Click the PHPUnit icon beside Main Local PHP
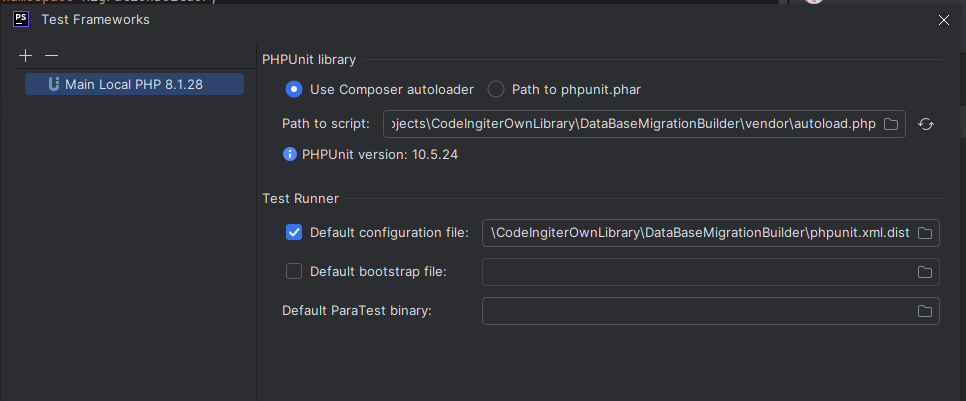This screenshot has height=401, width=966. [53, 85]
